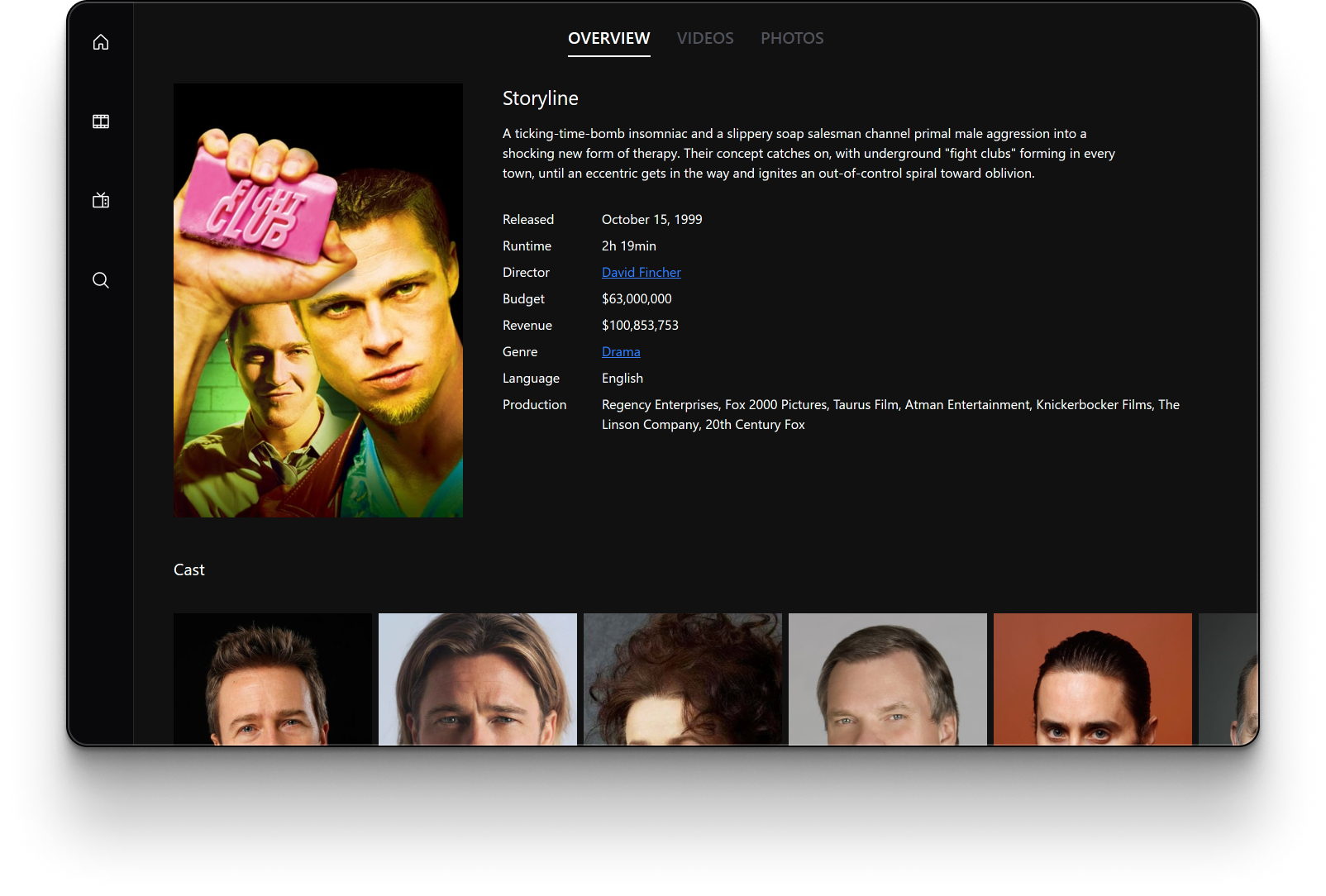This screenshot has width=1326, height=896.
Task: Open the fourth cast photo, grey background
Action: pos(888,679)
